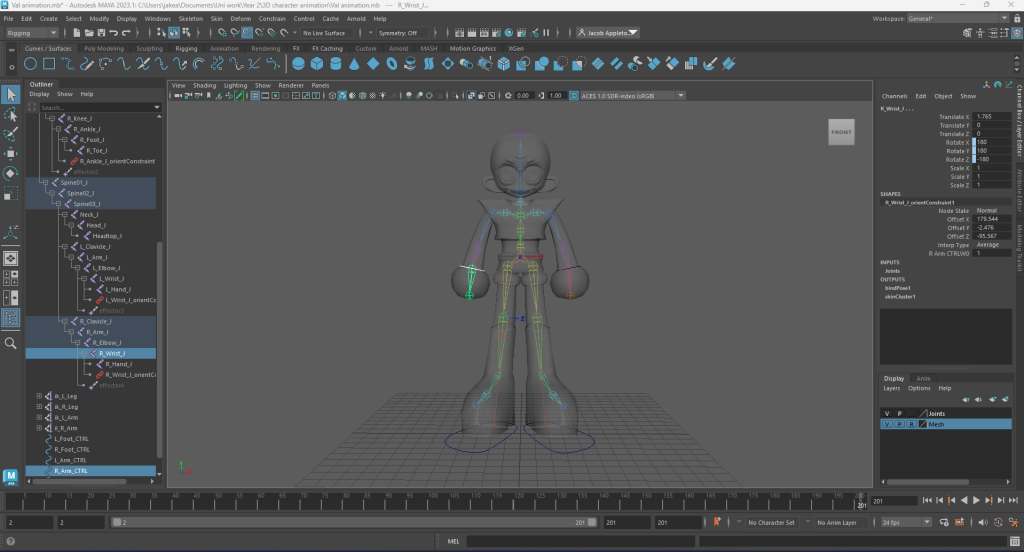The height and width of the screenshot is (552, 1024).
Task: Click the play forwards button
Action: [x=977, y=500]
